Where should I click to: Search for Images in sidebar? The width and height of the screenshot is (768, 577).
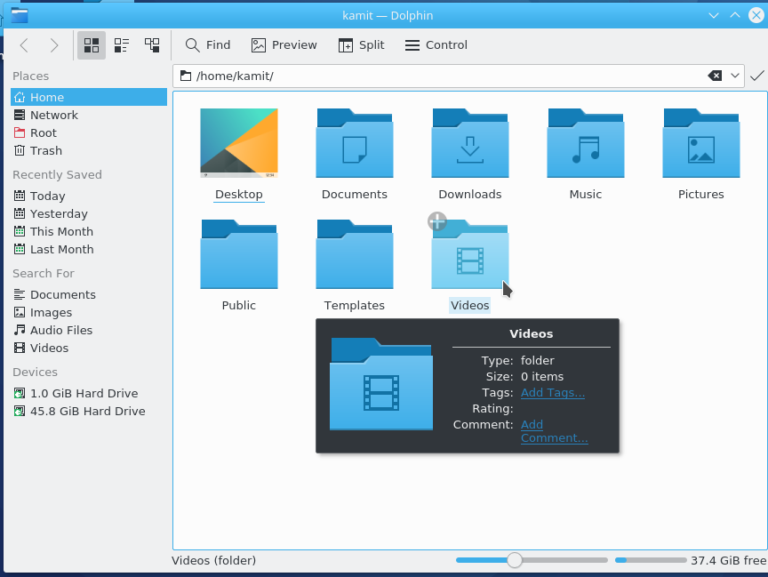(x=89, y=312)
